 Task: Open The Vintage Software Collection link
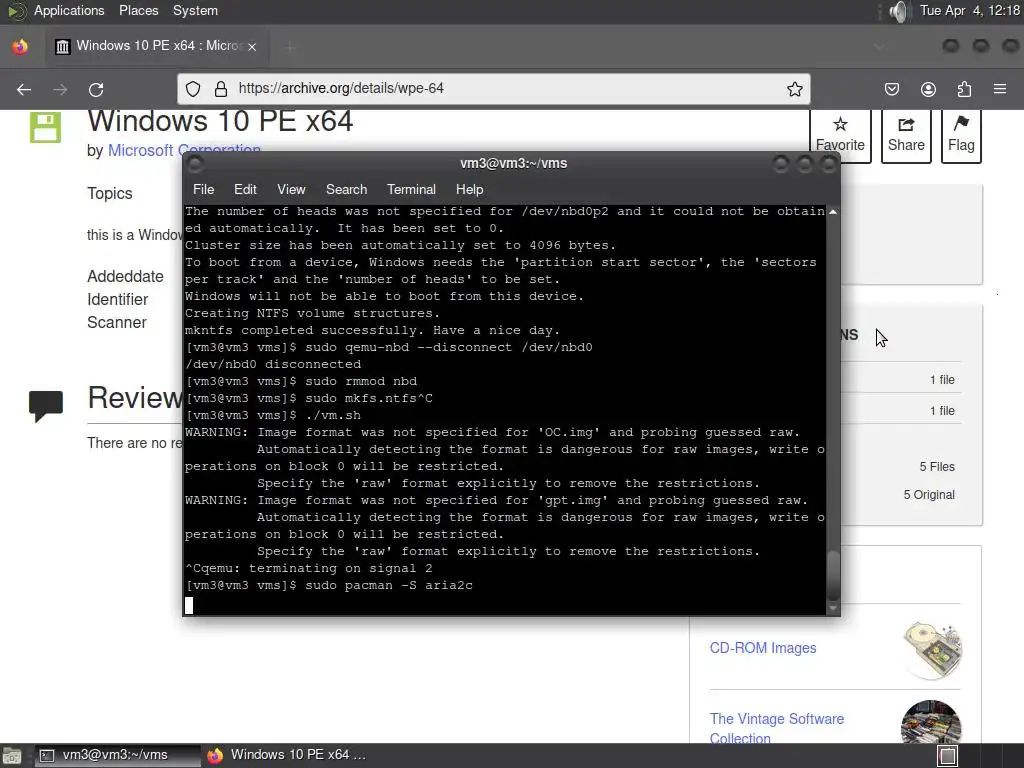(x=776, y=728)
